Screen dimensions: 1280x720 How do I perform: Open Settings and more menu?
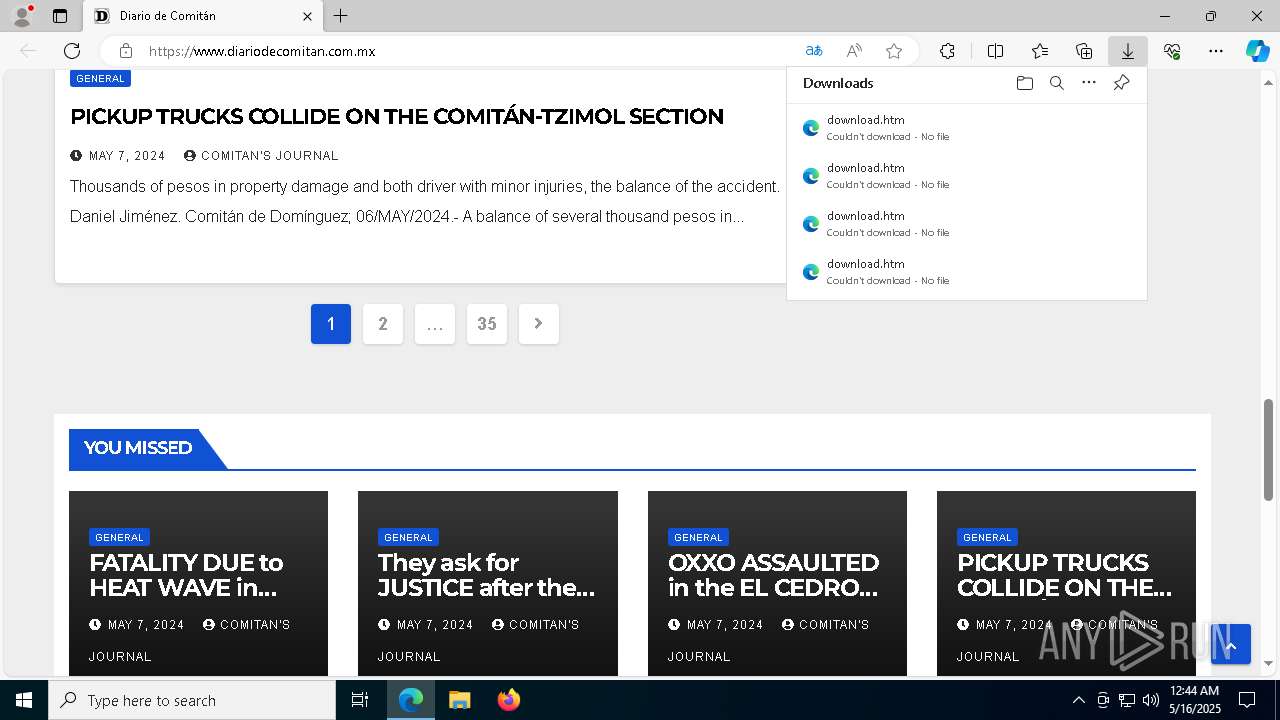pyautogui.click(x=1216, y=51)
